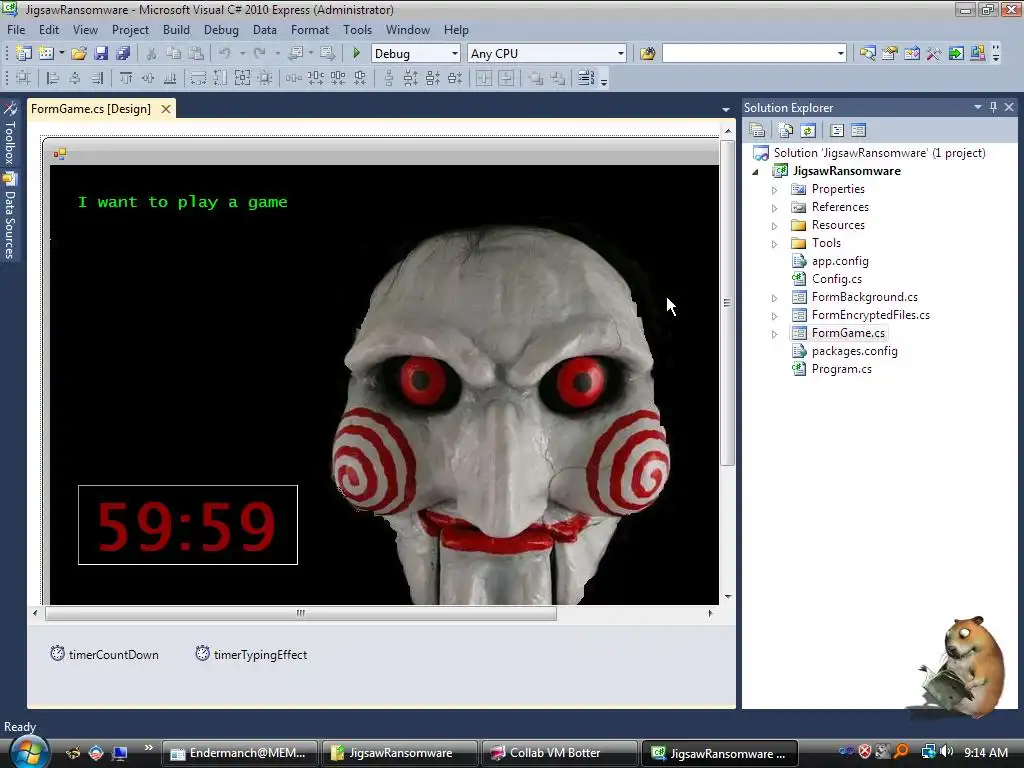1024x768 pixels.
Task: Select the timerCountDown component
Action: pyautogui.click(x=104, y=654)
